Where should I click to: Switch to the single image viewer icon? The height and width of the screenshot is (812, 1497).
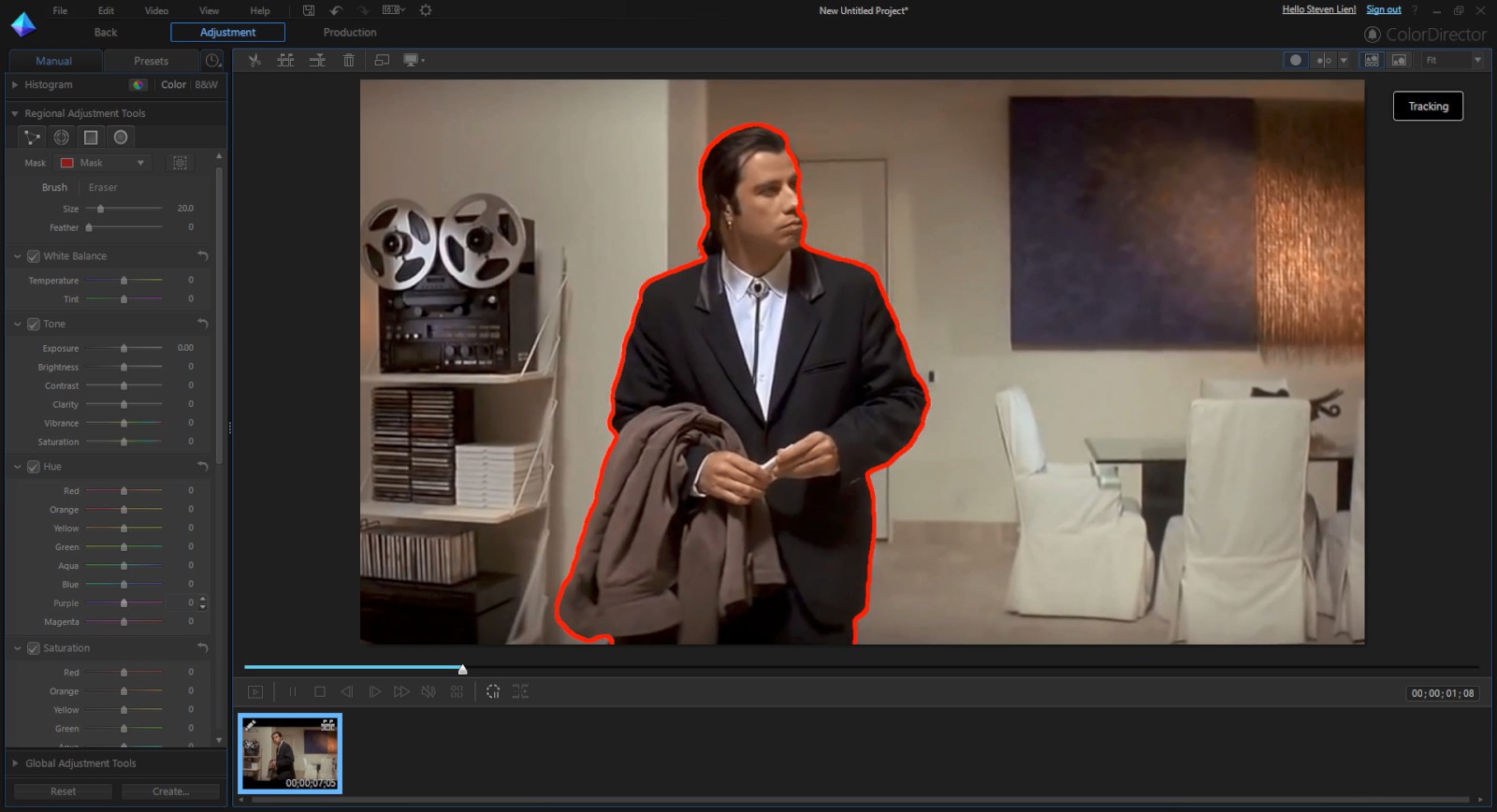[1399, 60]
